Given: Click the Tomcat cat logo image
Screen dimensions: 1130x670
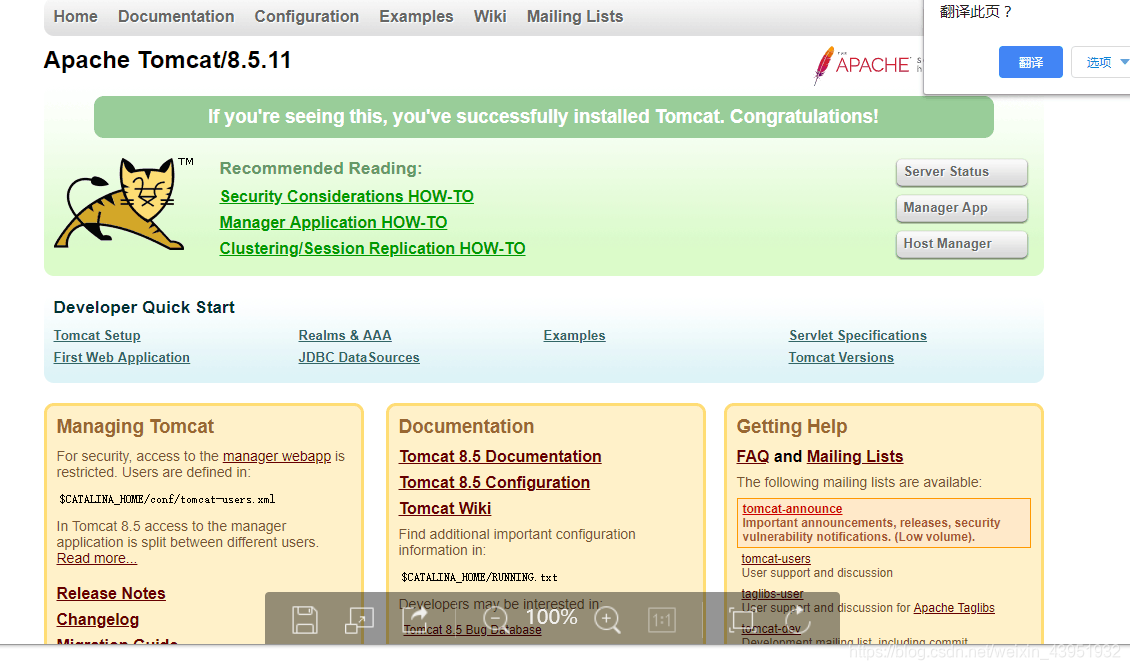Looking at the screenshot, I should pos(124,204).
